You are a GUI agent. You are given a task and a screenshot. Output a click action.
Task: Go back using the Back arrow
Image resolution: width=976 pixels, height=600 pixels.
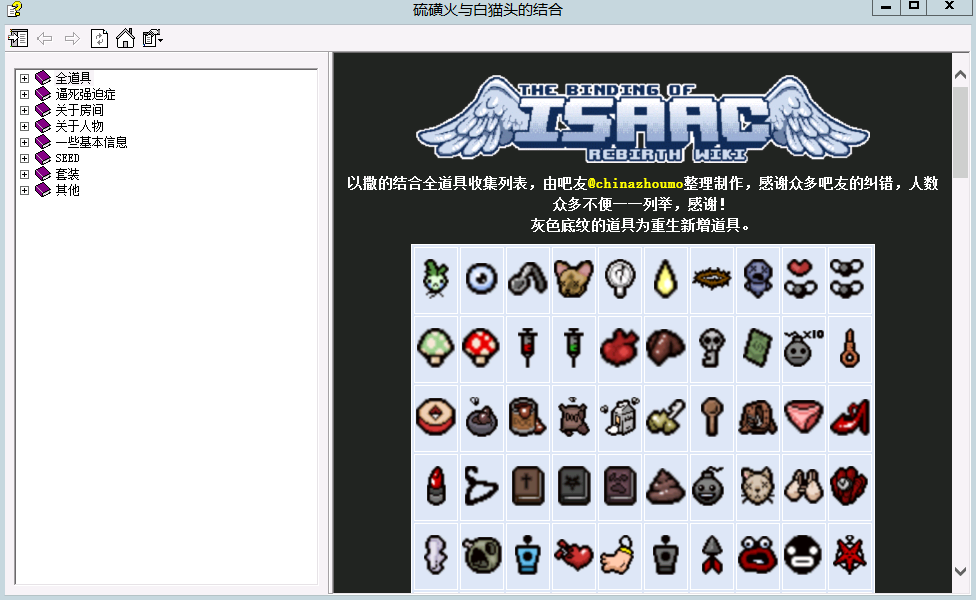[x=45, y=39]
